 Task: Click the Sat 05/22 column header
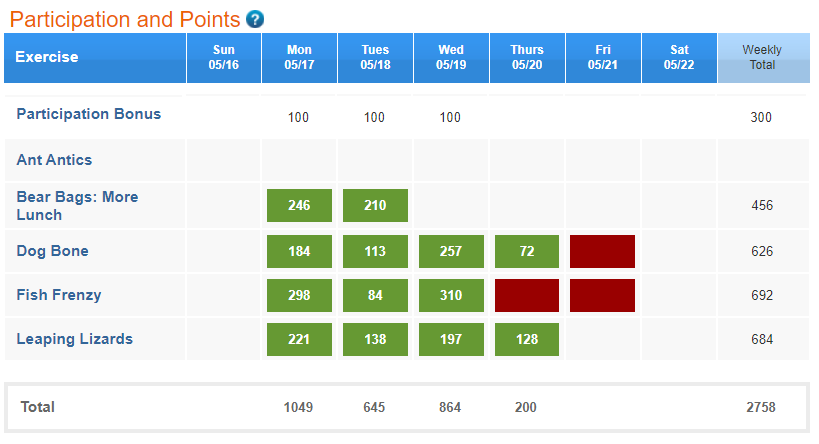pos(679,58)
